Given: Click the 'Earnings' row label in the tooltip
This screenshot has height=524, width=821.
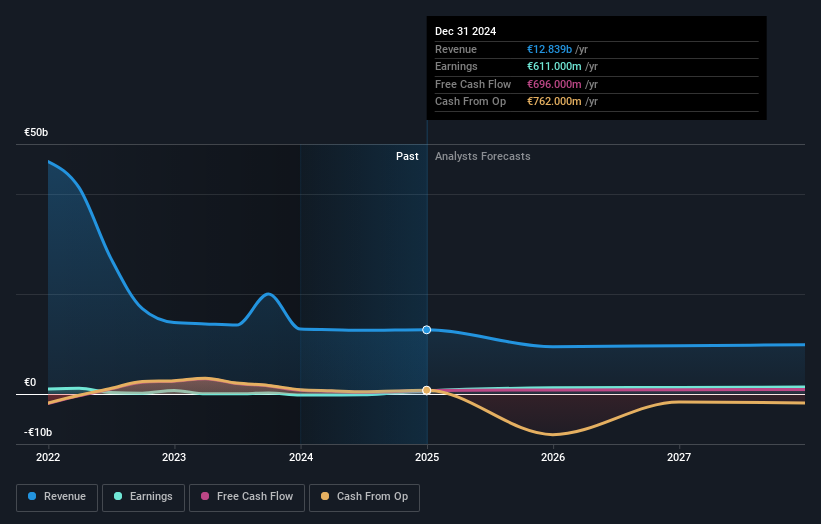Looking at the screenshot, I should tap(456, 66).
